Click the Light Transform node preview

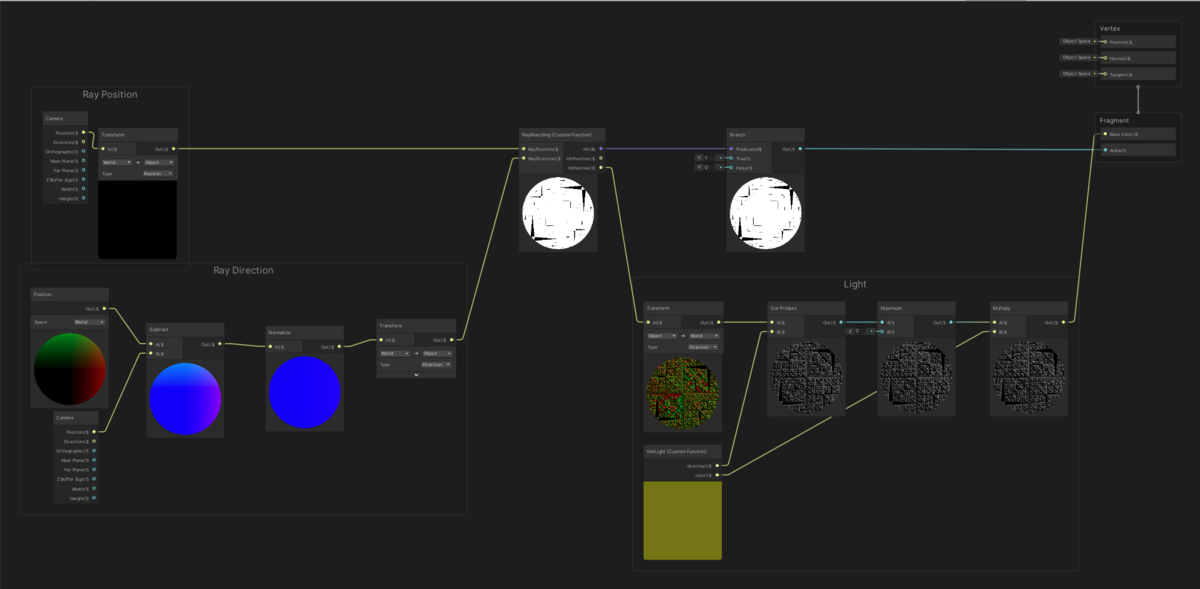point(682,393)
